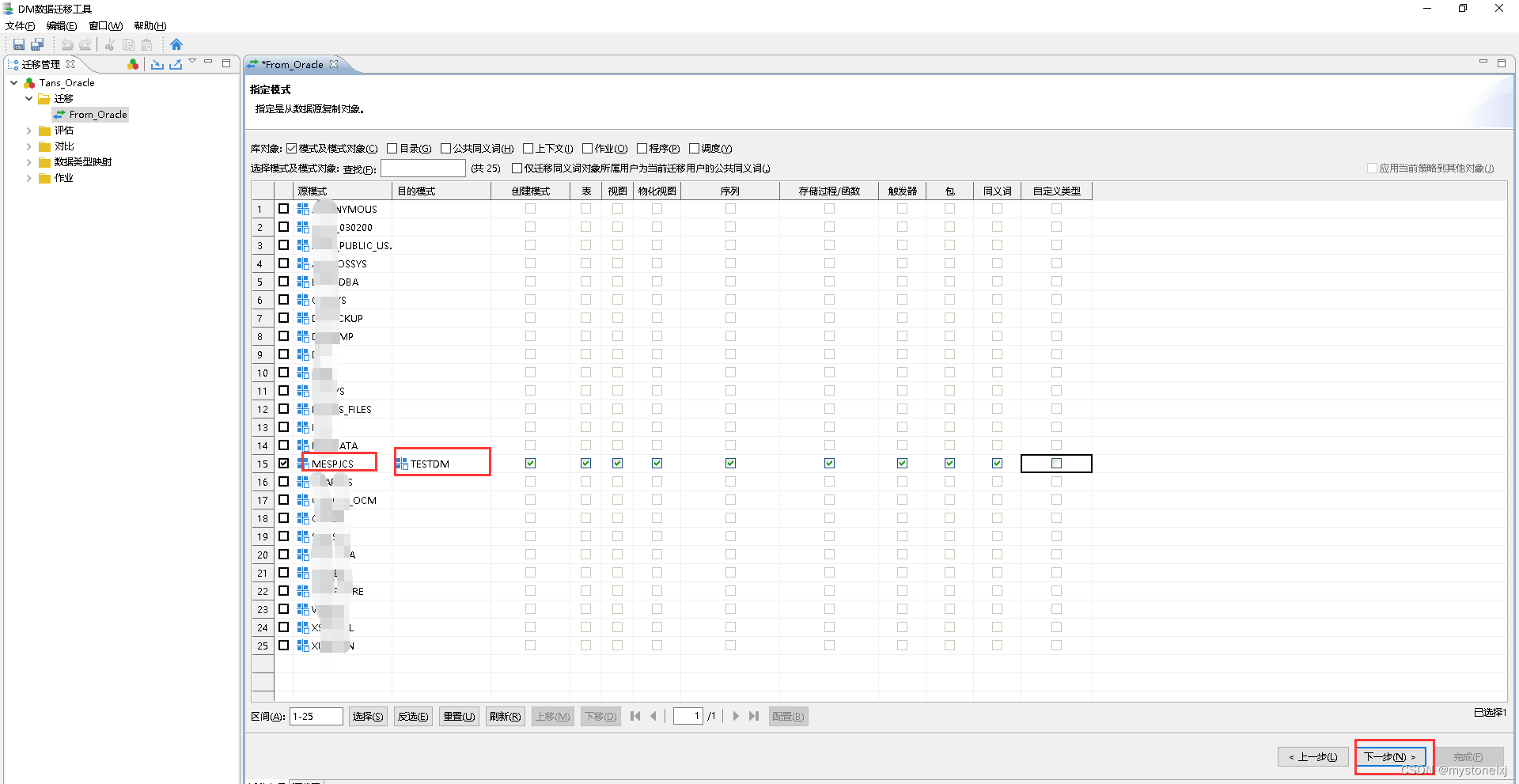Expand the 作业 folder node

pyautogui.click(x=29, y=178)
